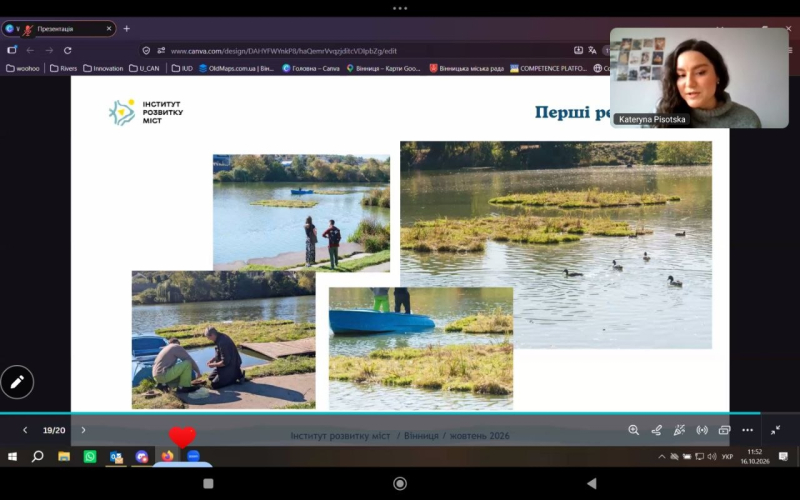Open a new browser tab
This screenshot has width=800, height=500.
pos(127,29)
